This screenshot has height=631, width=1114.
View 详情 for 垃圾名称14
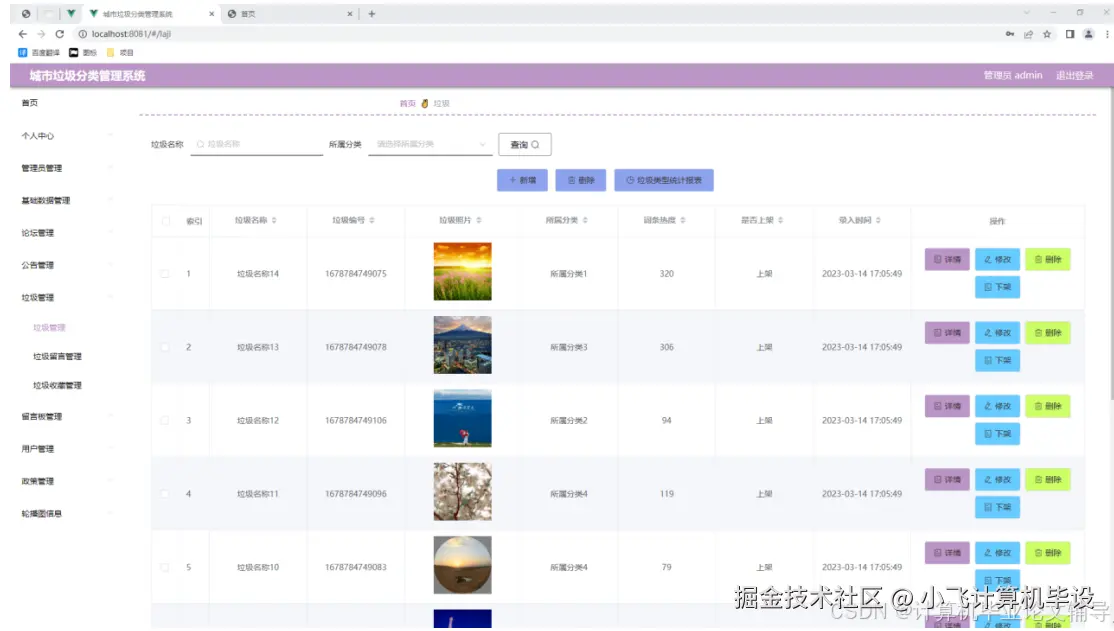pyautogui.click(x=947, y=259)
